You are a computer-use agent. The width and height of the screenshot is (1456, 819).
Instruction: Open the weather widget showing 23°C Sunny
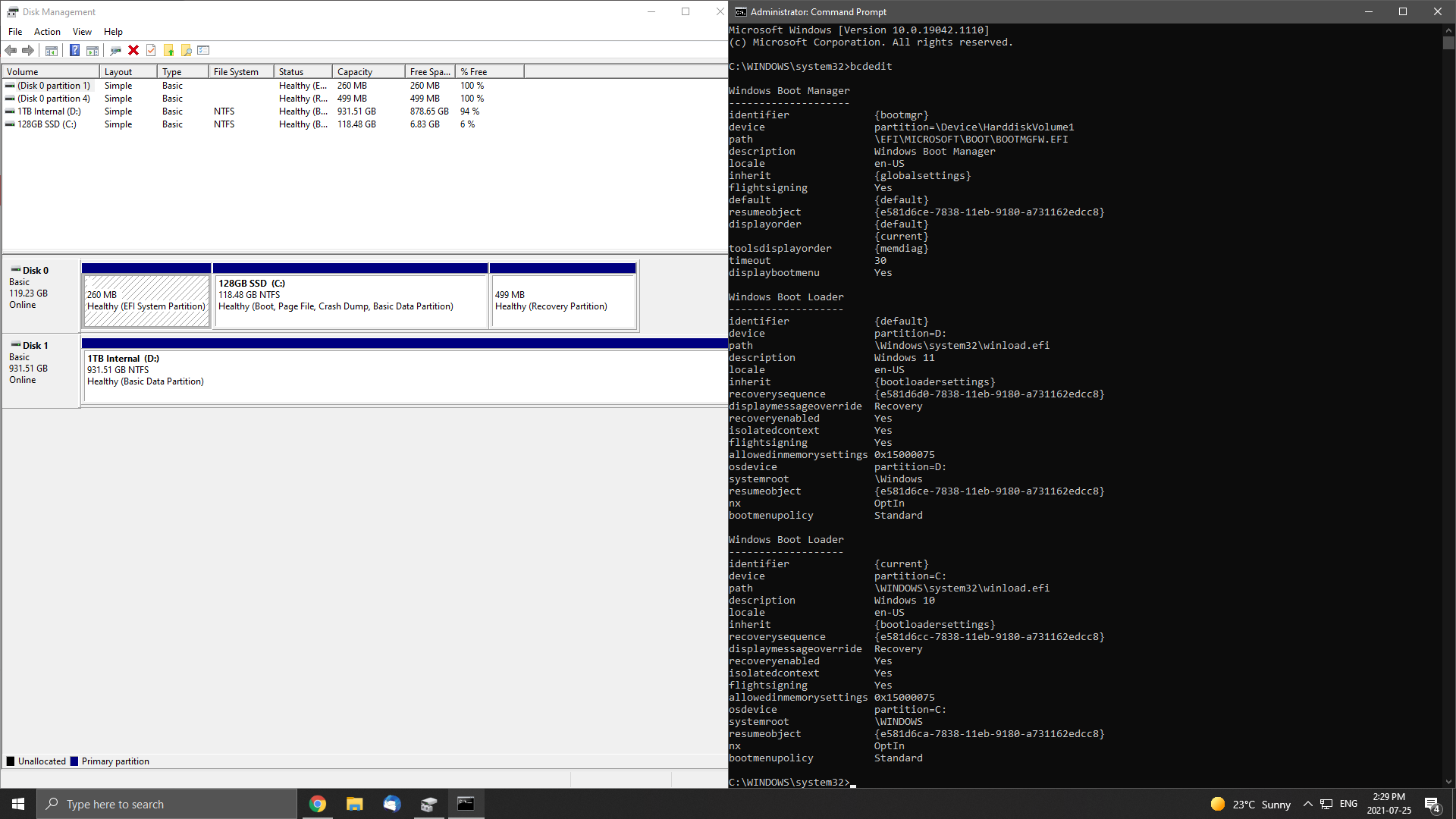click(1250, 804)
